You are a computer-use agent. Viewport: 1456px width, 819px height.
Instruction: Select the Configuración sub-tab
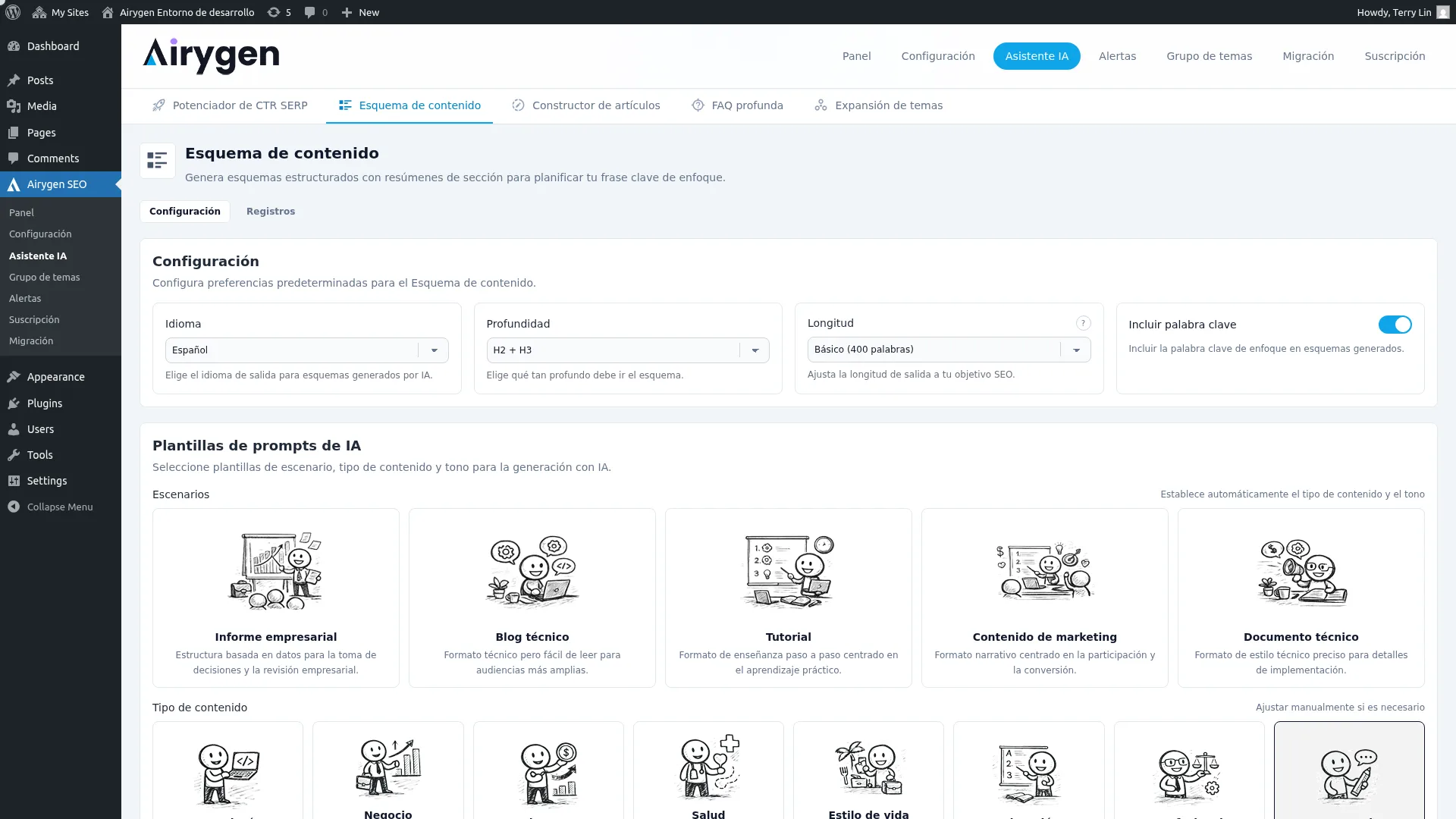click(185, 212)
